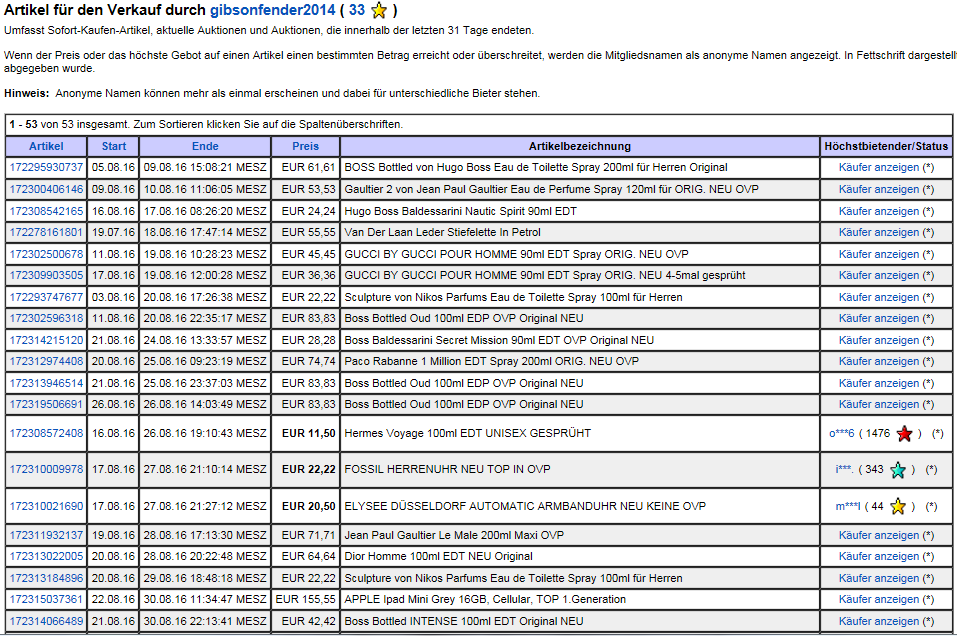Image resolution: width=957 pixels, height=636 pixels.
Task: Open bidder profile i***.
Action: (x=844, y=469)
